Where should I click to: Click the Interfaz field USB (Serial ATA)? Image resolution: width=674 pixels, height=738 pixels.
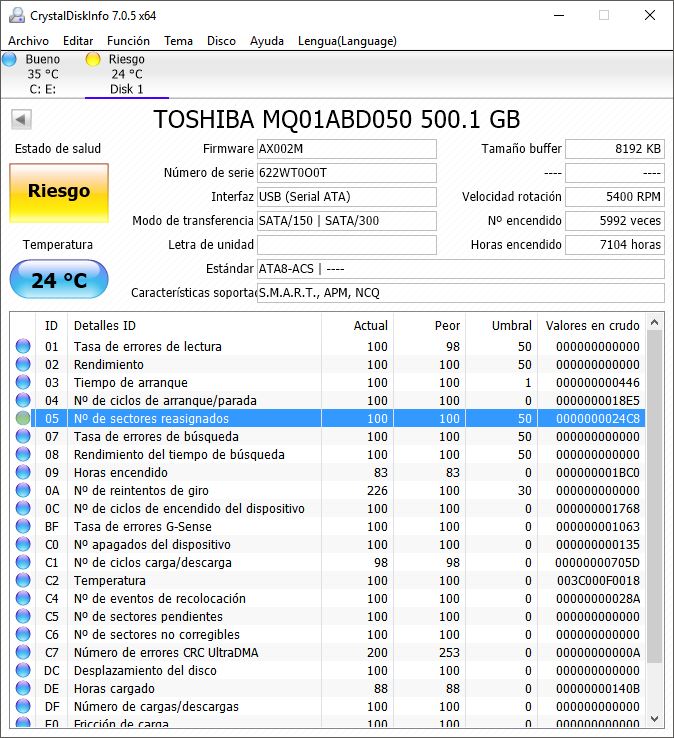[x=347, y=197]
